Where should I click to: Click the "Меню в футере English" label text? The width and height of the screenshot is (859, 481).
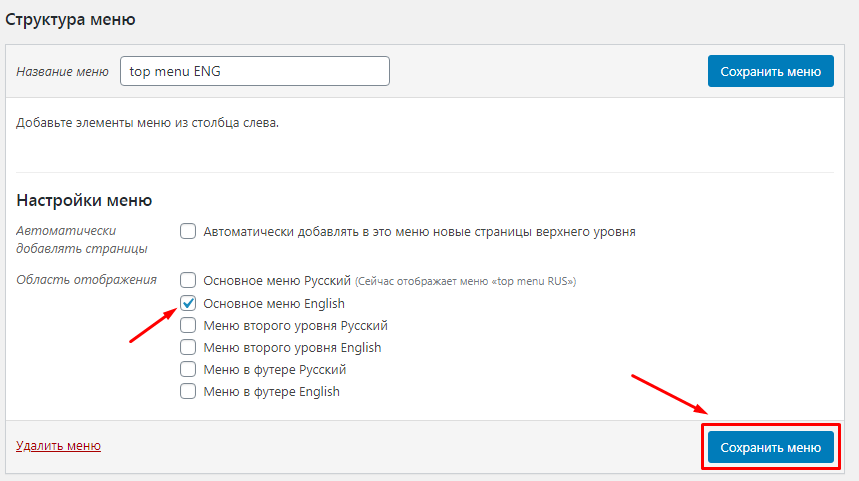pyautogui.click(x=271, y=391)
